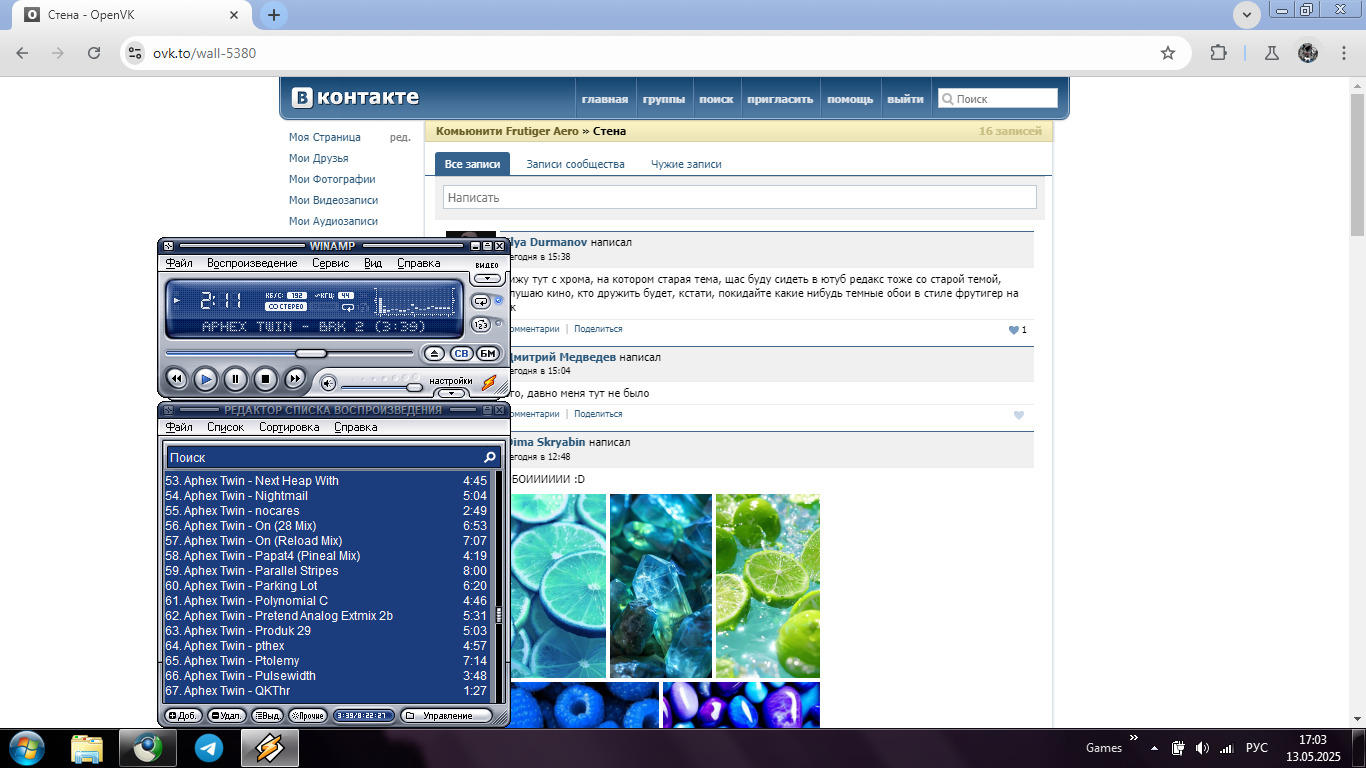Open the Windows Start menu
The height and width of the screenshot is (768, 1366).
(x=25, y=748)
